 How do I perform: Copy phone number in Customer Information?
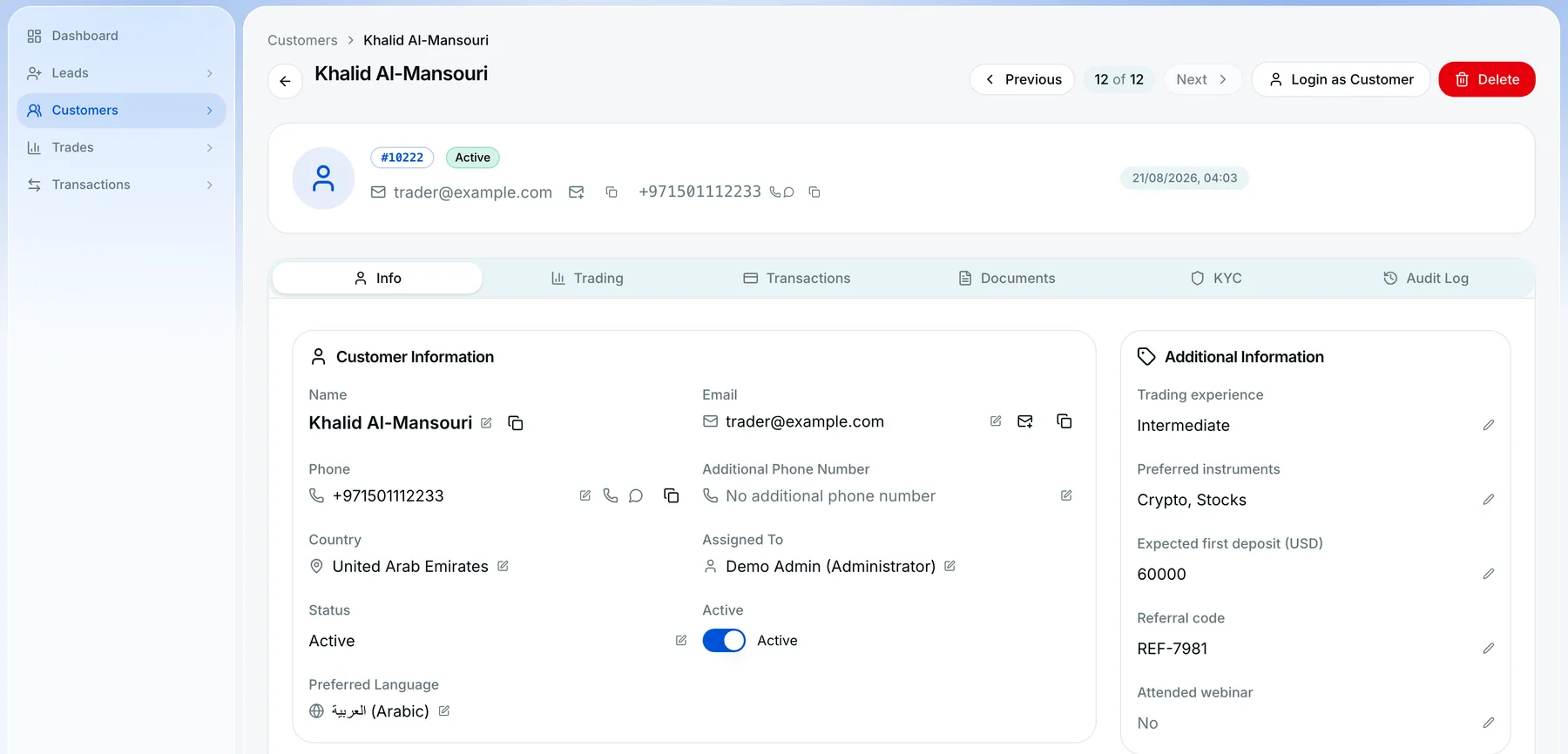click(672, 495)
